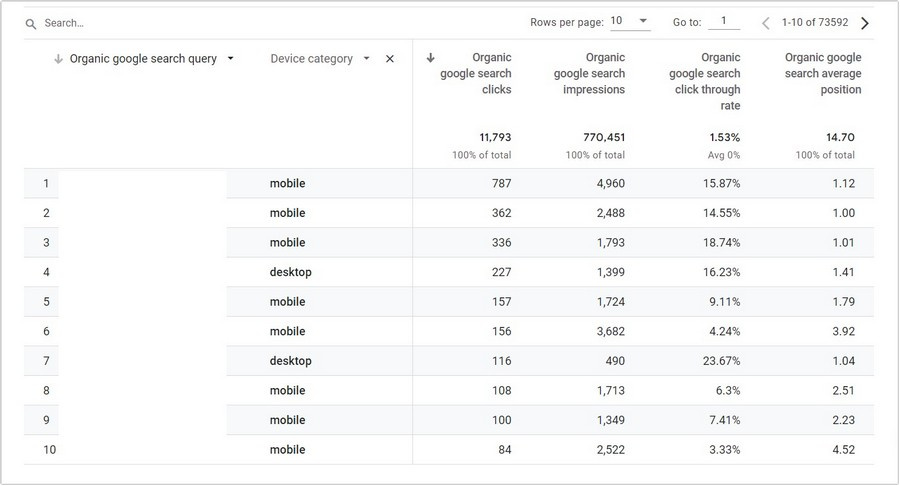This screenshot has height=486, width=900.
Task: Click the average position 2.51
Action: (844, 390)
